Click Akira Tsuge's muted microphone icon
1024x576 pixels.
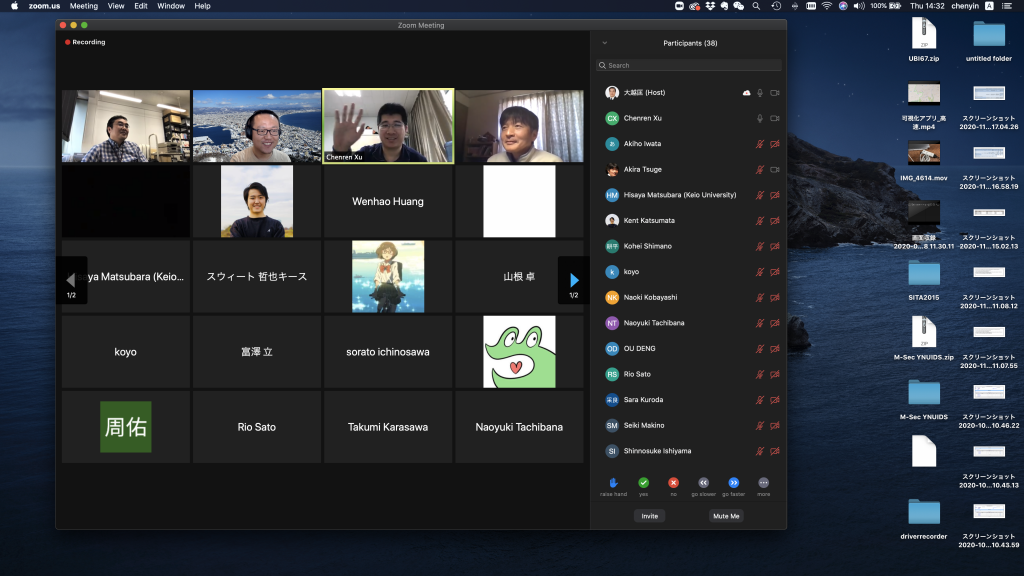[x=760, y=169]
